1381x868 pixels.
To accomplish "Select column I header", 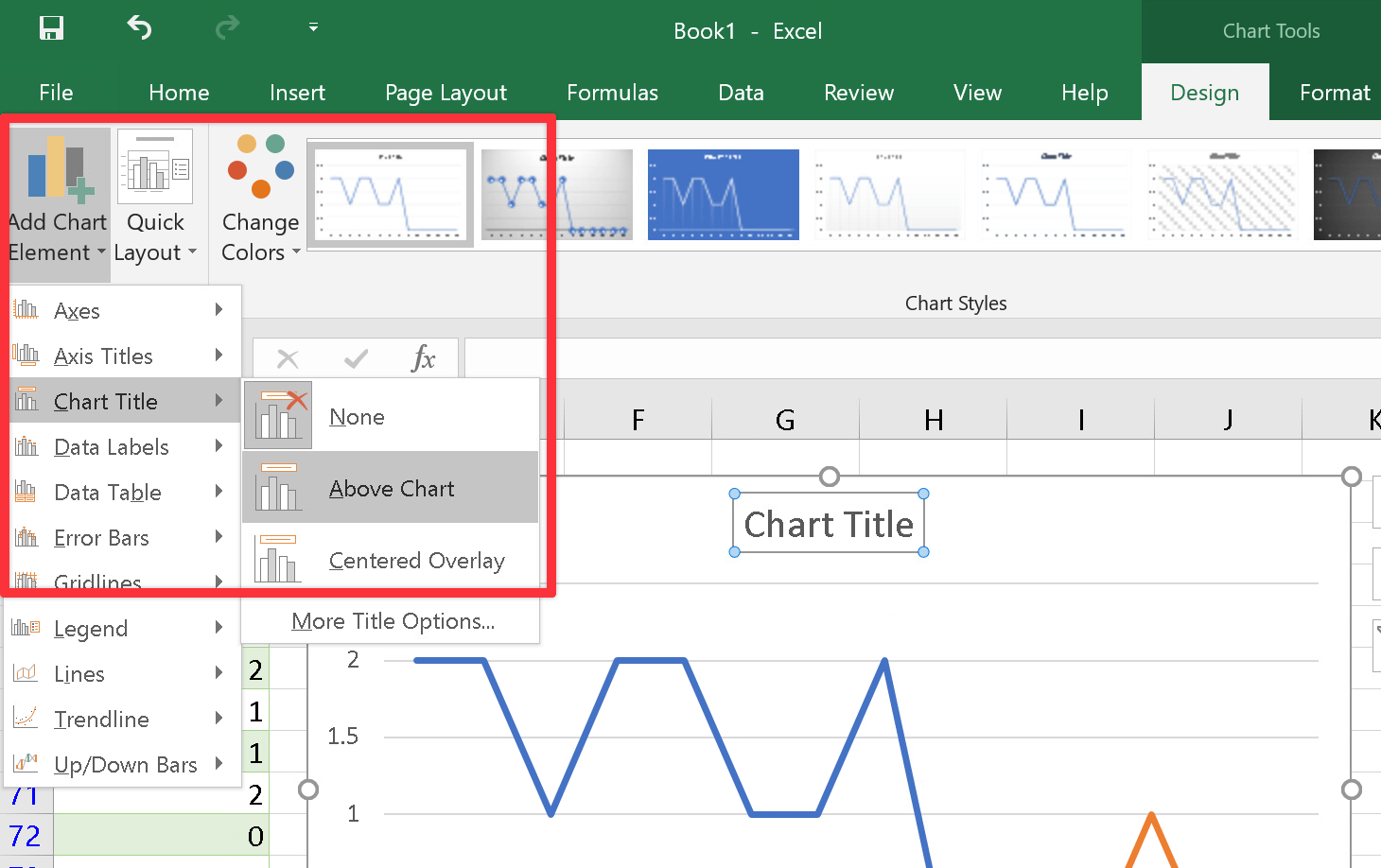I will (x=1081, y=420).
